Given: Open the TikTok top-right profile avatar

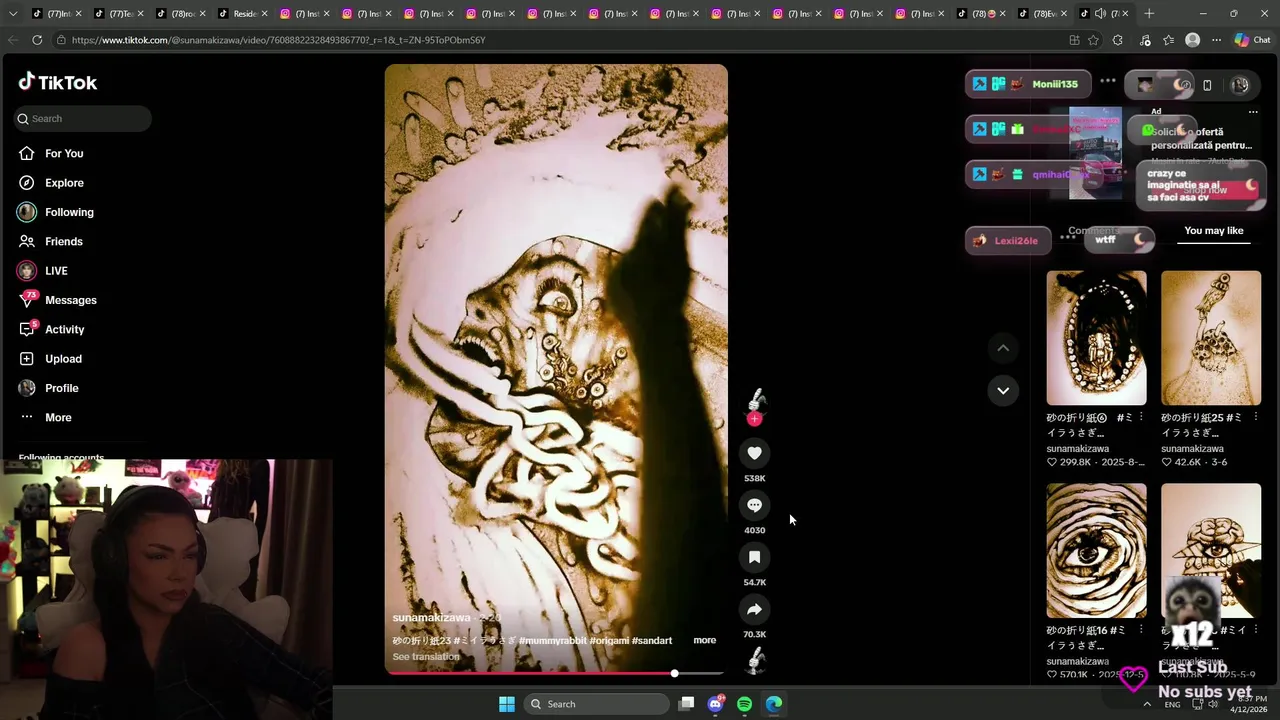Looking at the screenshot, I should tap(1240, 85).
